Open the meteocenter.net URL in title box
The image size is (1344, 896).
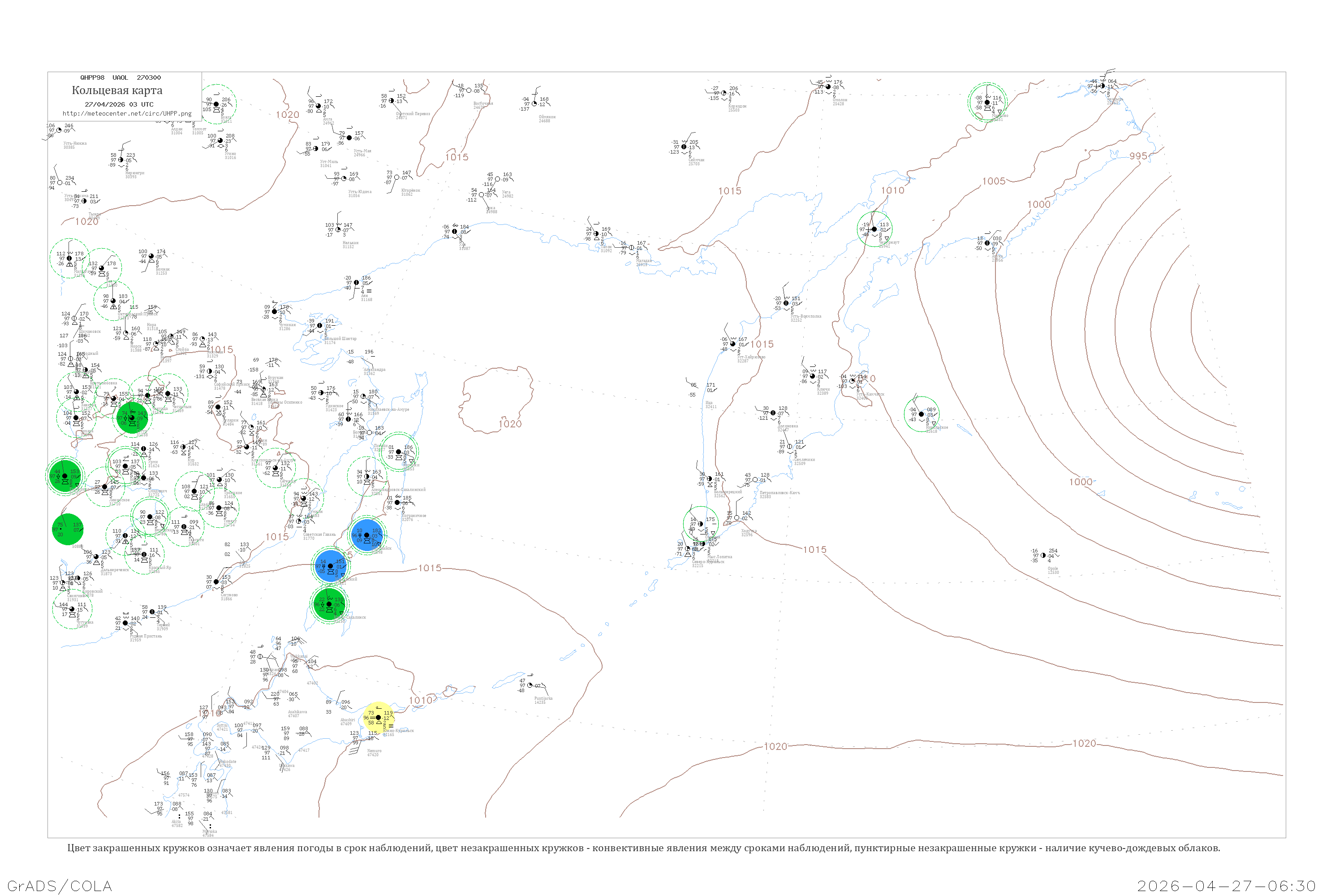pyautogui.click(x=127, y=113)
